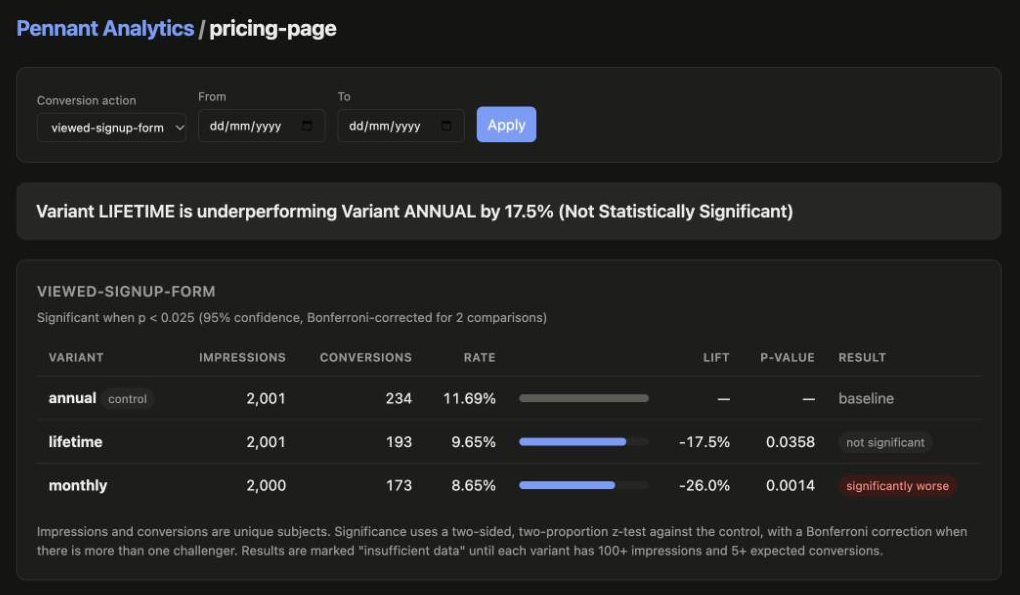This screenshot has height=595, width=1020.
Task: Click the 2,000 impressions cell
Action: click(266, 485)
